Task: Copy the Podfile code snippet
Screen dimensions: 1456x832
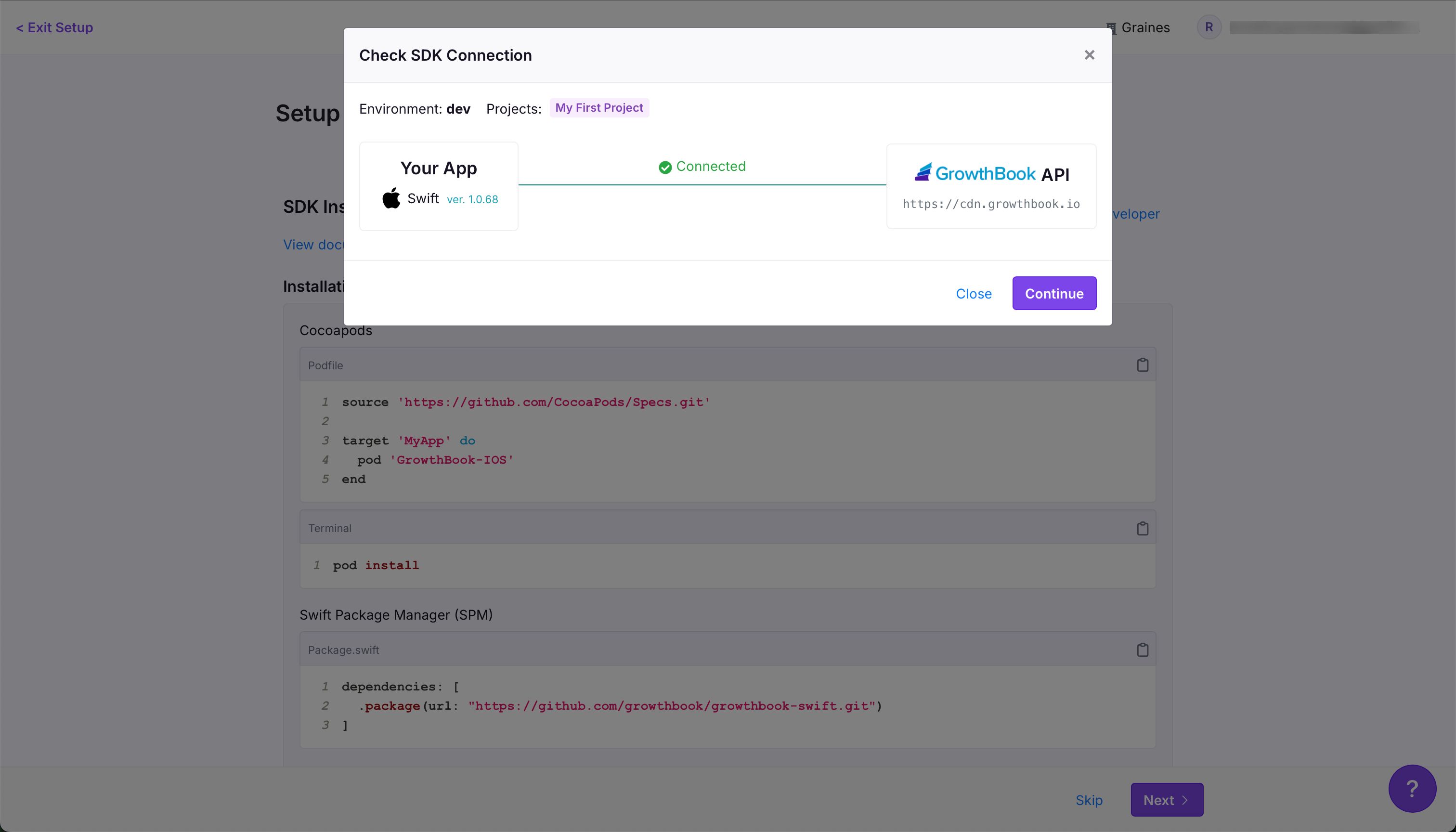Action: coord(1142,364)
